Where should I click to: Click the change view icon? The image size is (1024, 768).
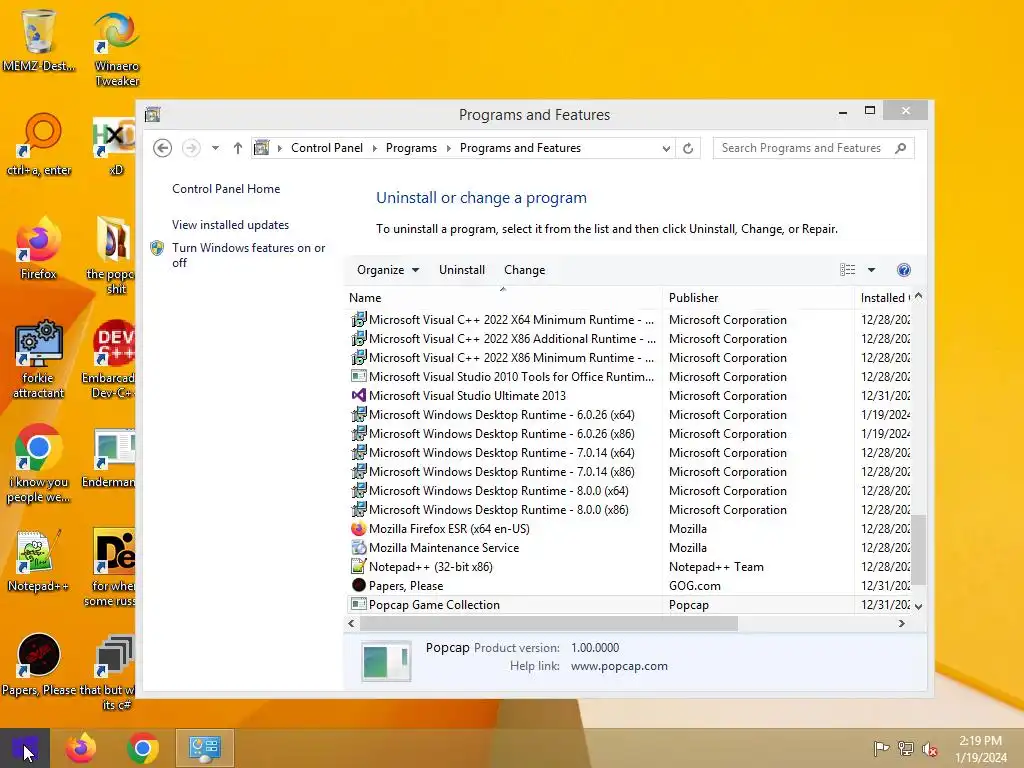tap(847, 270)
